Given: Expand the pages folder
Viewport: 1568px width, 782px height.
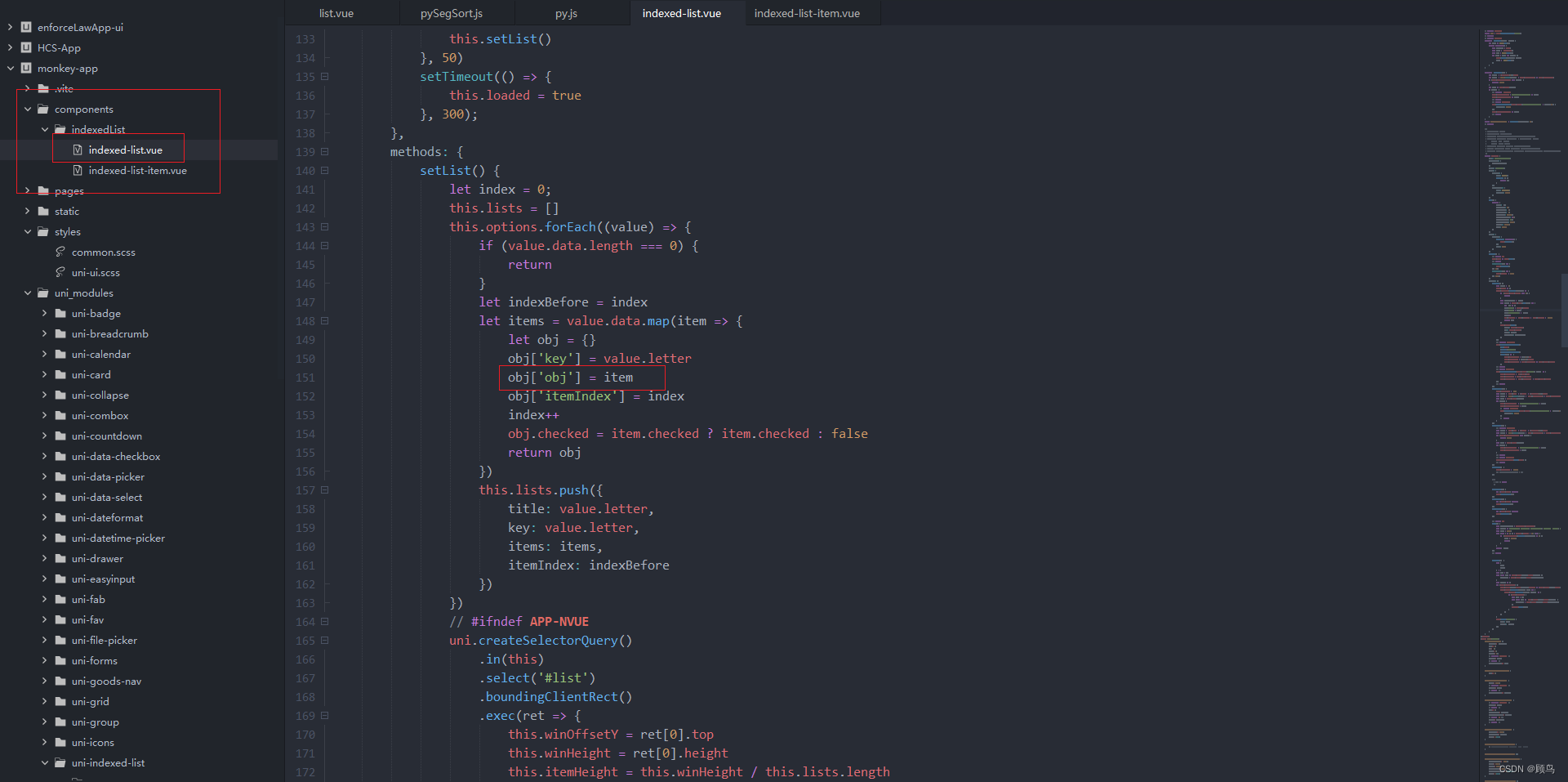Looking at the screenshot, I should 28,190.
